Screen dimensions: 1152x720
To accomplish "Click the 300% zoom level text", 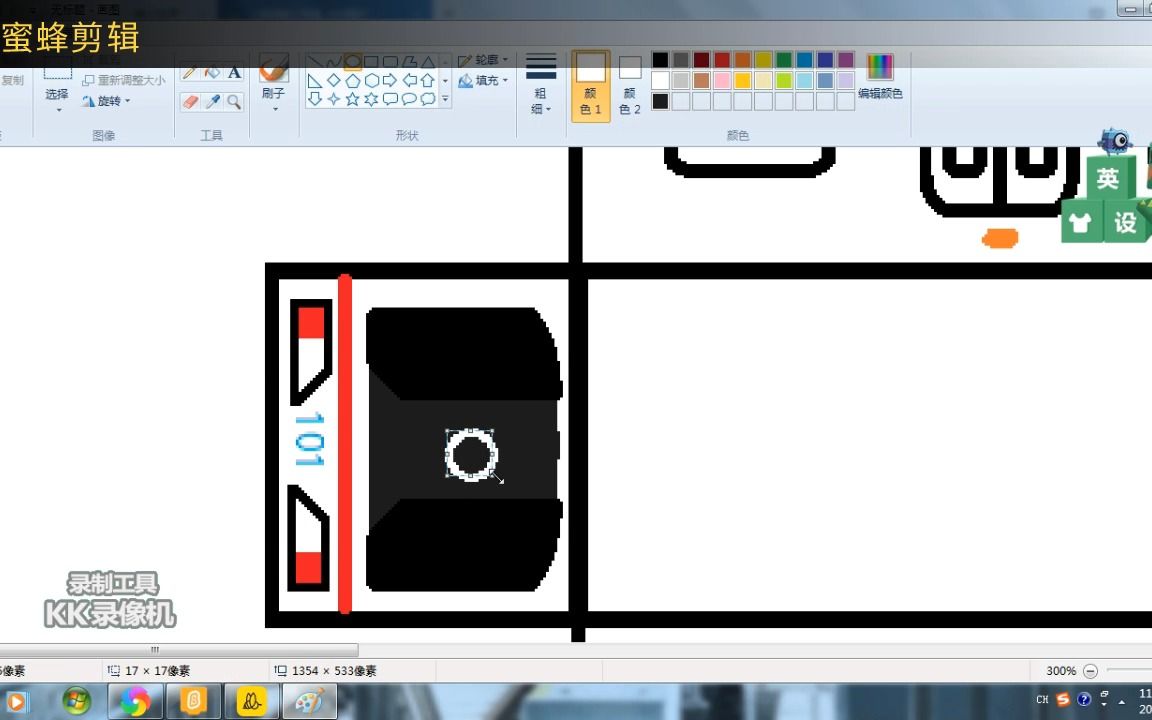I will pos(1061,671).
